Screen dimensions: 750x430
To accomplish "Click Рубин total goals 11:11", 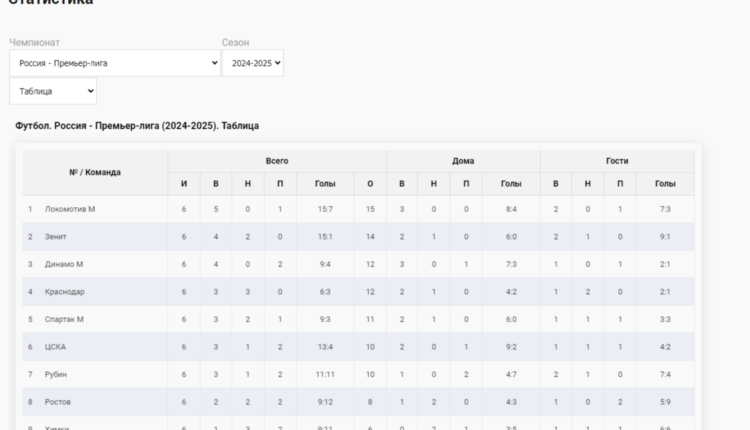I will click(325, 375).
